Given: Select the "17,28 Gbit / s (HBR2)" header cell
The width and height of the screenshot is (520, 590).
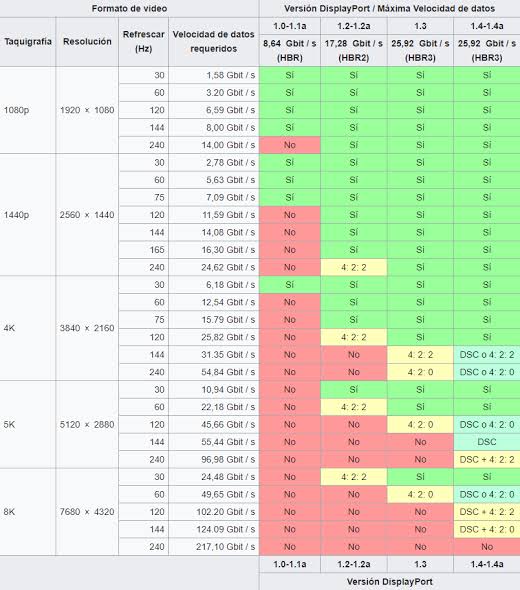Looking at the screenshot, I should 354,50.
